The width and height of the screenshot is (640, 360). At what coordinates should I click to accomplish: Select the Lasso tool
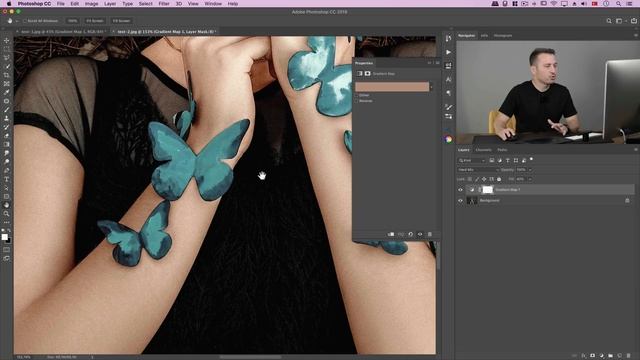point(7,58)
